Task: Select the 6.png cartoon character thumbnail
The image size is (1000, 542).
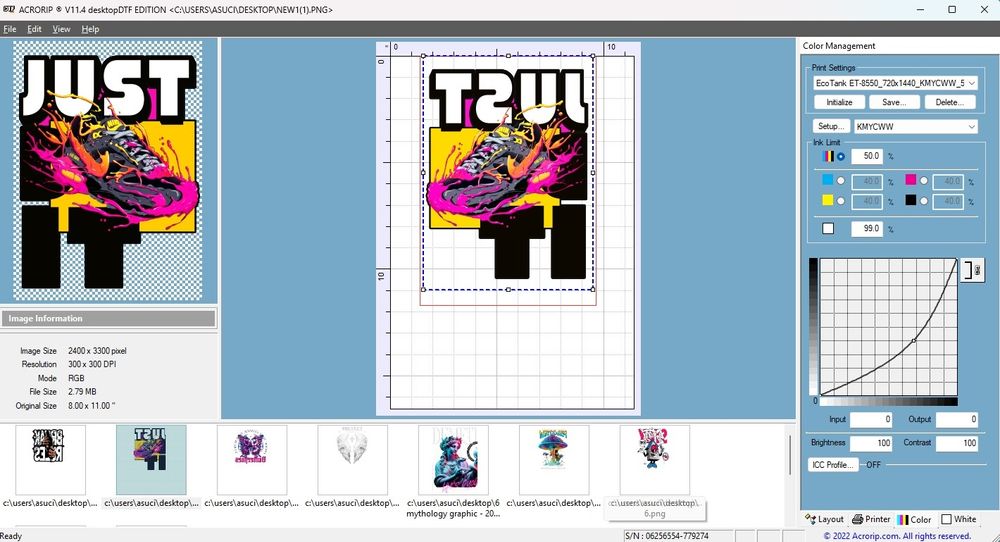Action: [655, 460]
